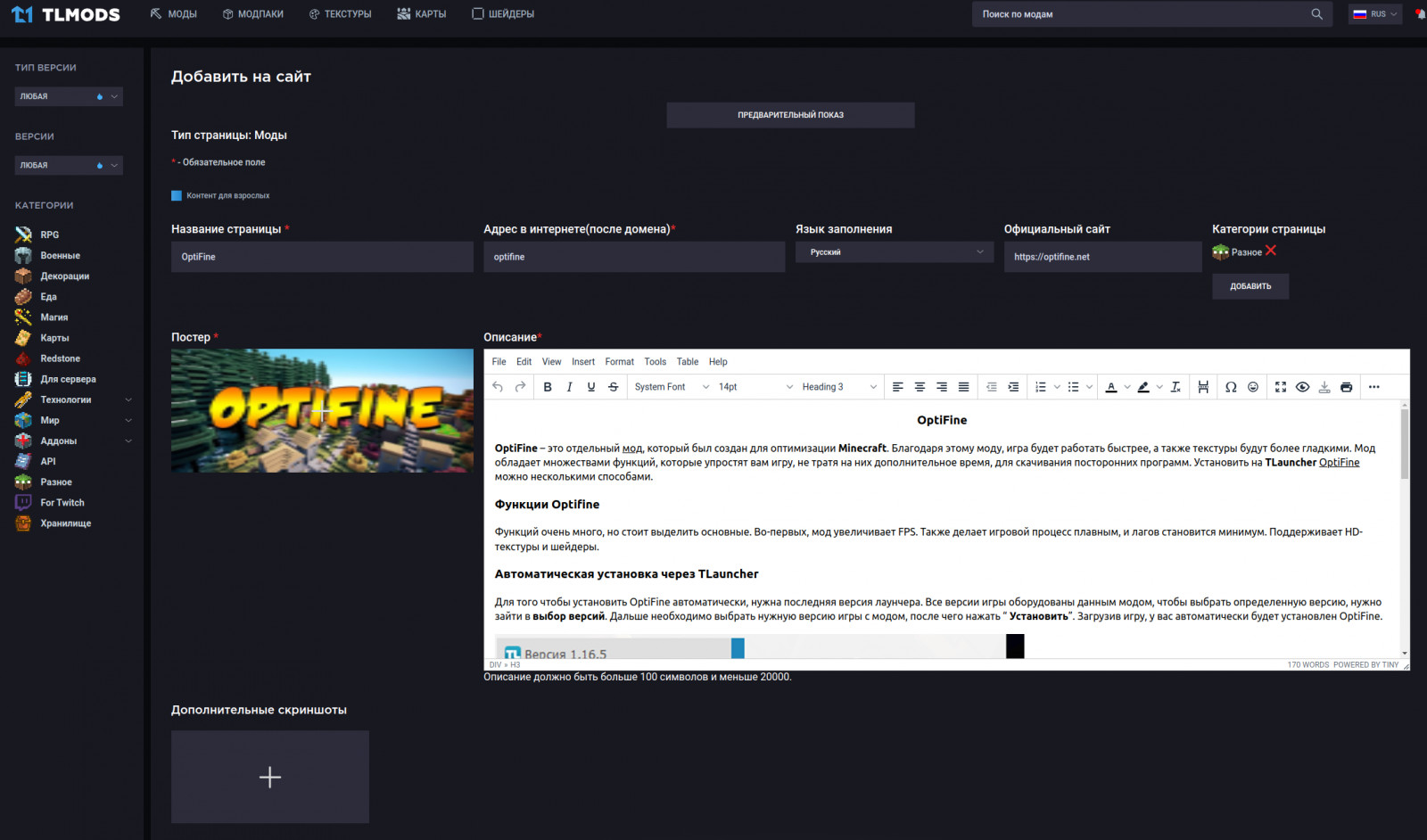Go to the Модпаки section
Screen dimensions: 1427x840
coord(253,14)
